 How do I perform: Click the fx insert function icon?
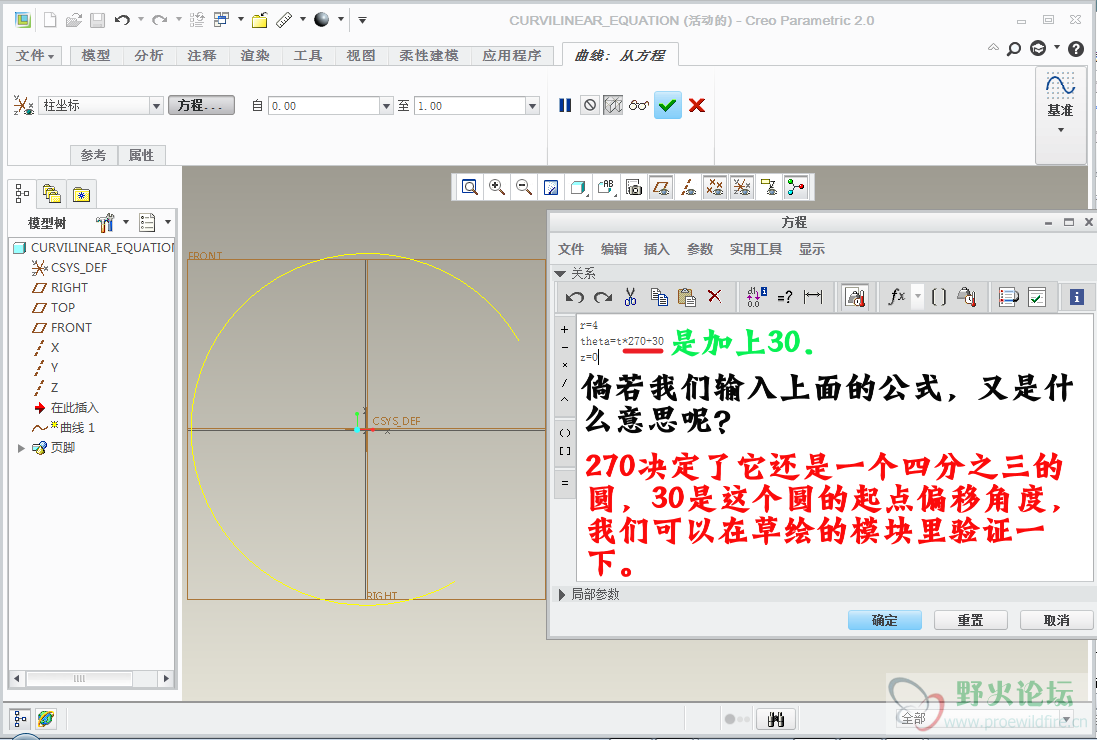pyautogui.click(x=897, y=297)
